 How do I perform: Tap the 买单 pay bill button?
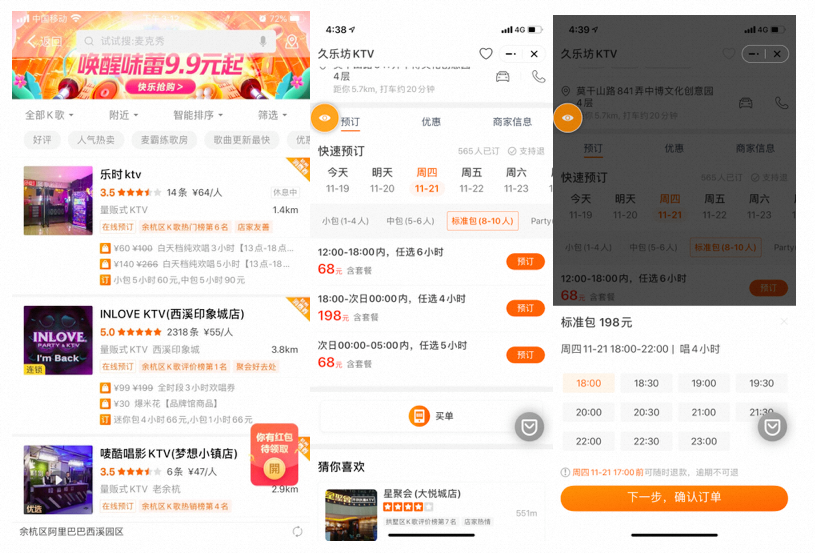click(x=431, y=416)
